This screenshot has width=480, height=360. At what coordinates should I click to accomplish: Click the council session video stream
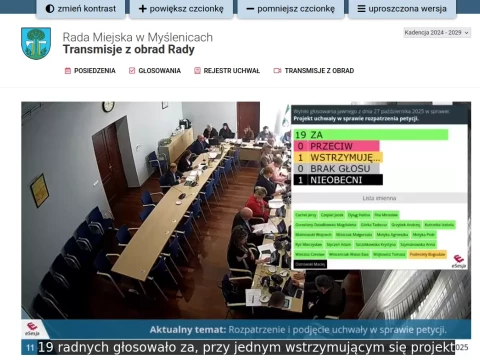point(246,220)
